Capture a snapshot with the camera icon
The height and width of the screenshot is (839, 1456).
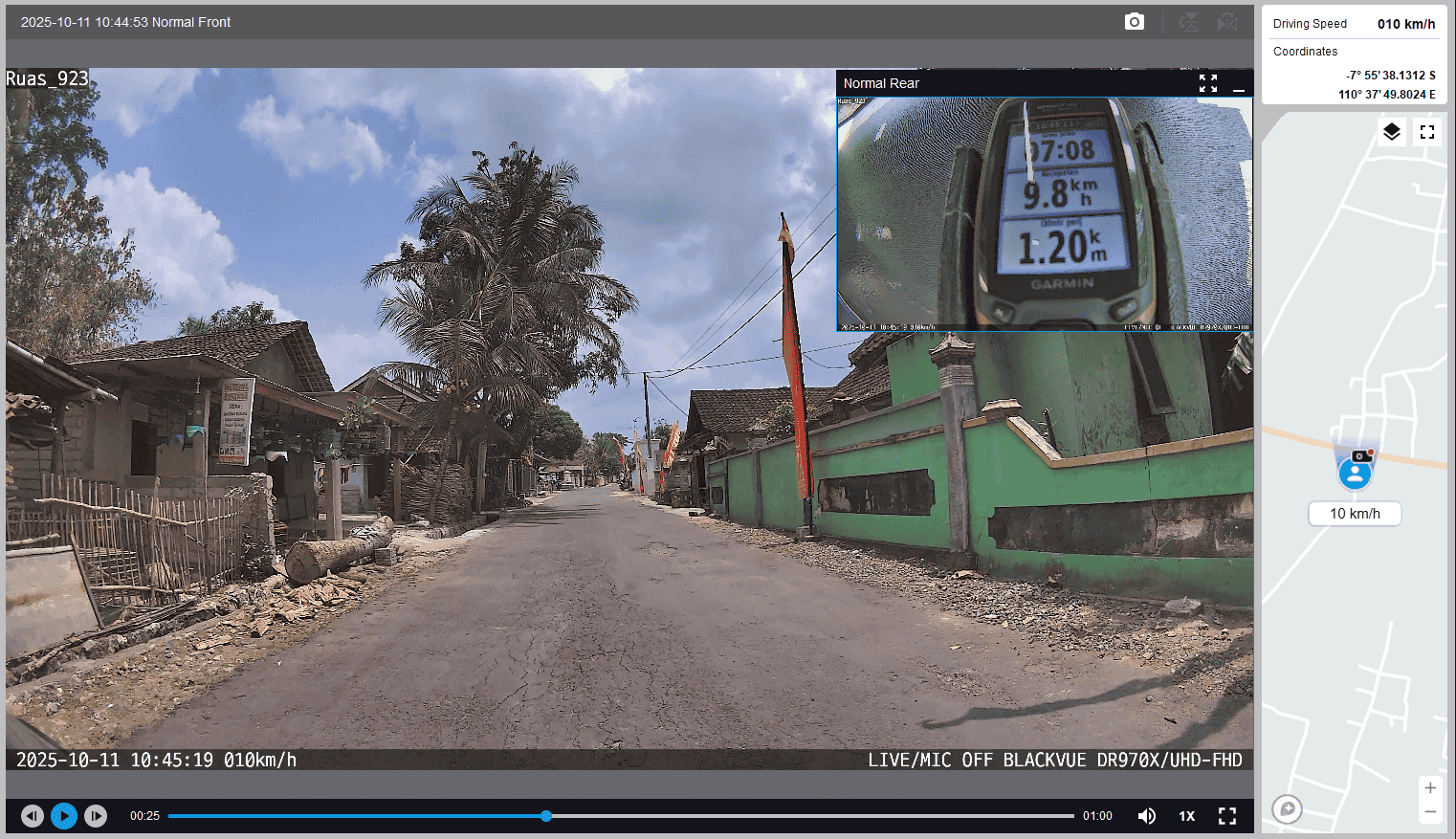click(1134, 22)
